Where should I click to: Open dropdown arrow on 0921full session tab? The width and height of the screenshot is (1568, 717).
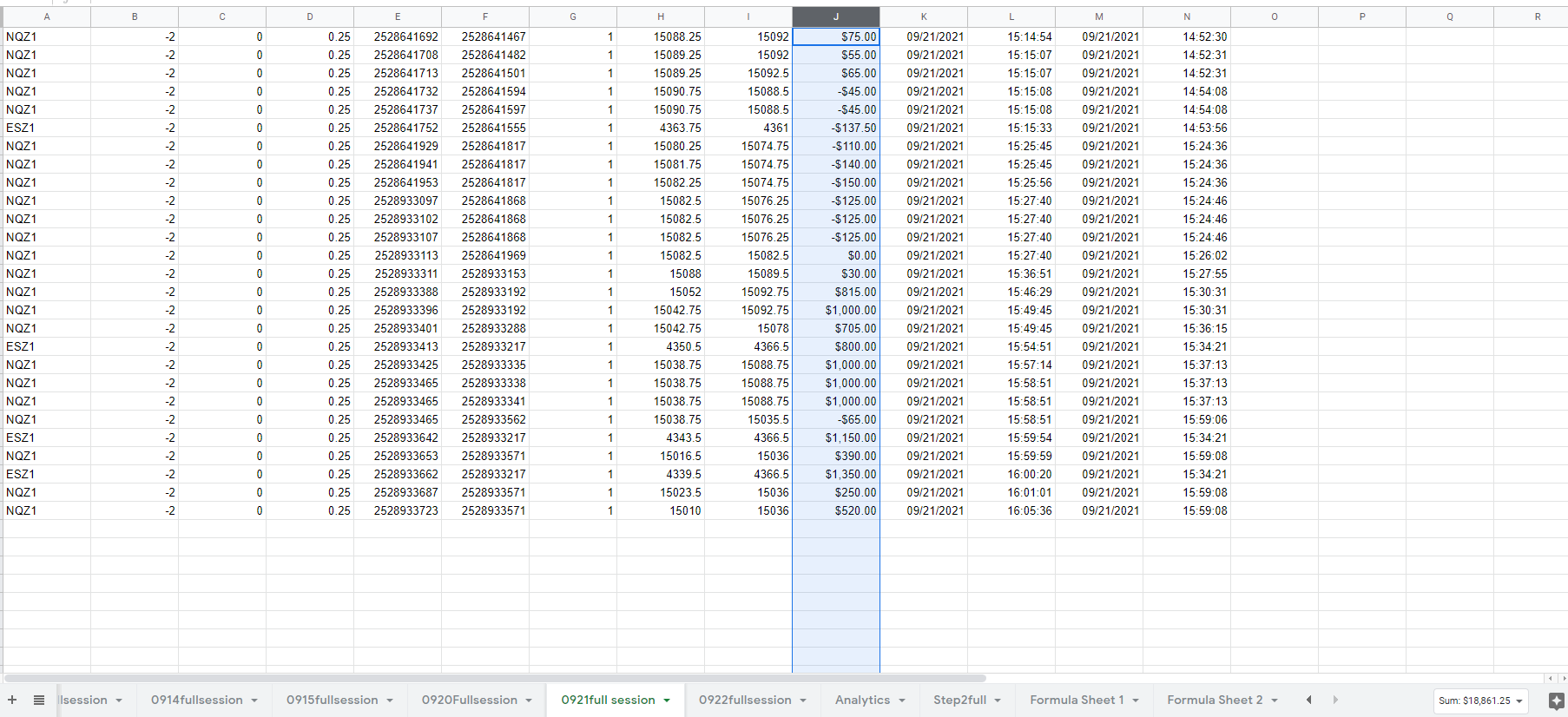[667, 701]
